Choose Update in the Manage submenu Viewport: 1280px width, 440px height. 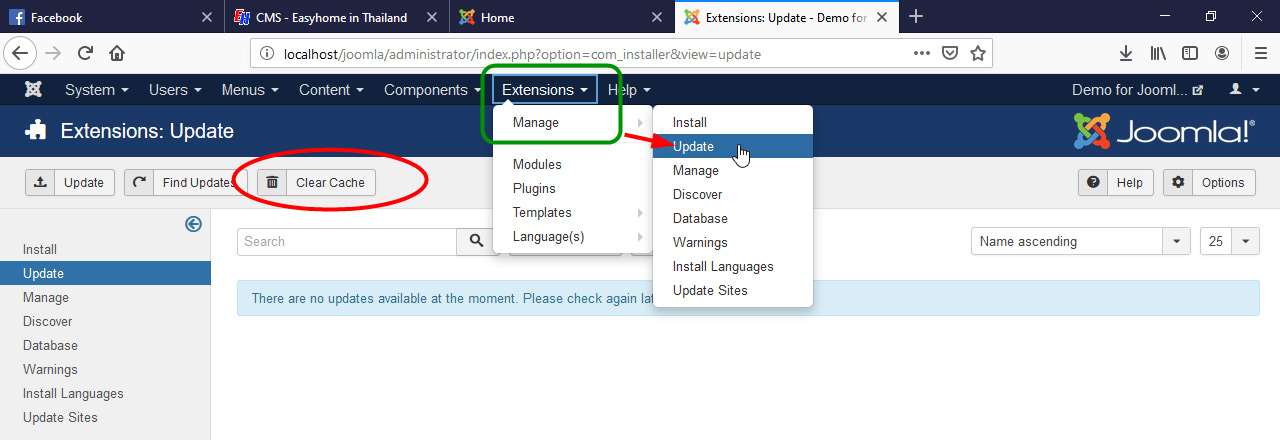733,146
